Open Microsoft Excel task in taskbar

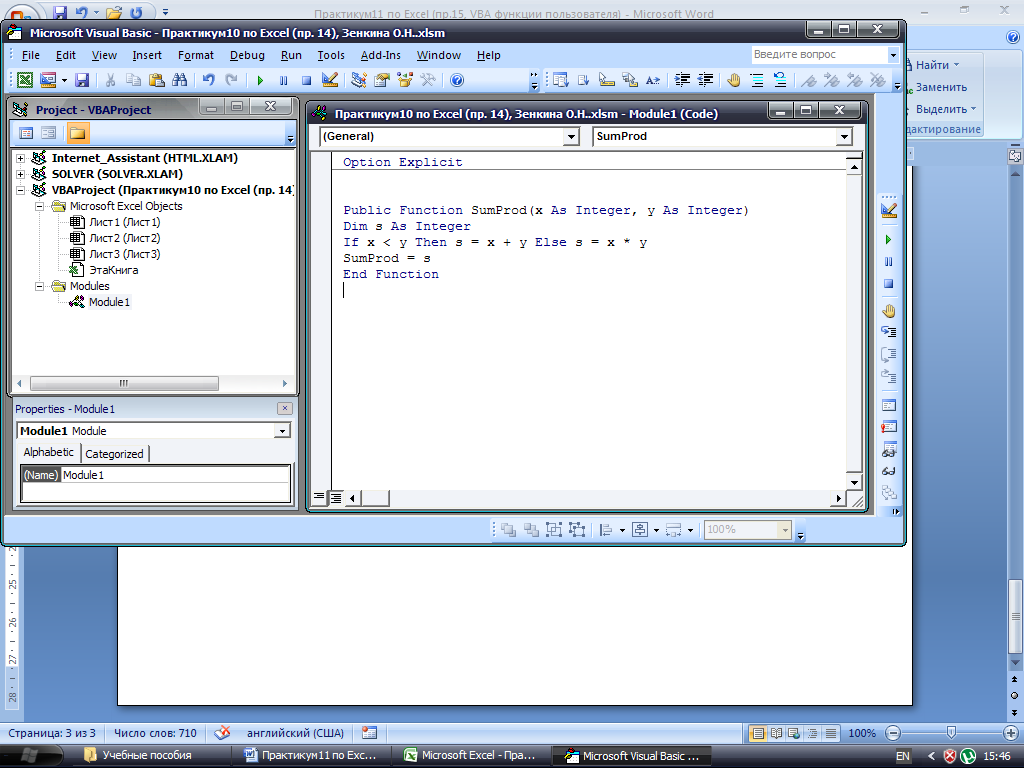[x=472, y=756]
